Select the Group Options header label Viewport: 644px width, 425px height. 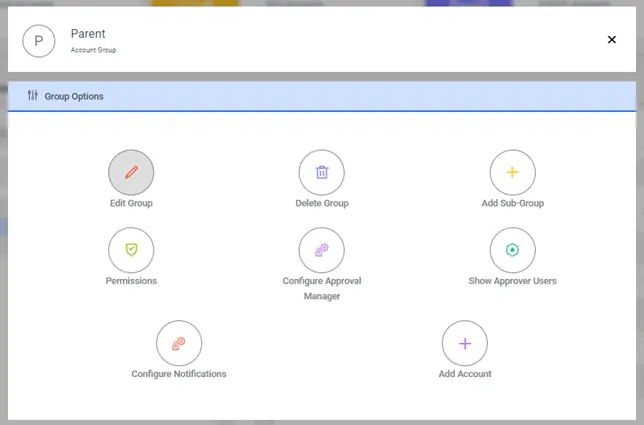coord(74,96)
